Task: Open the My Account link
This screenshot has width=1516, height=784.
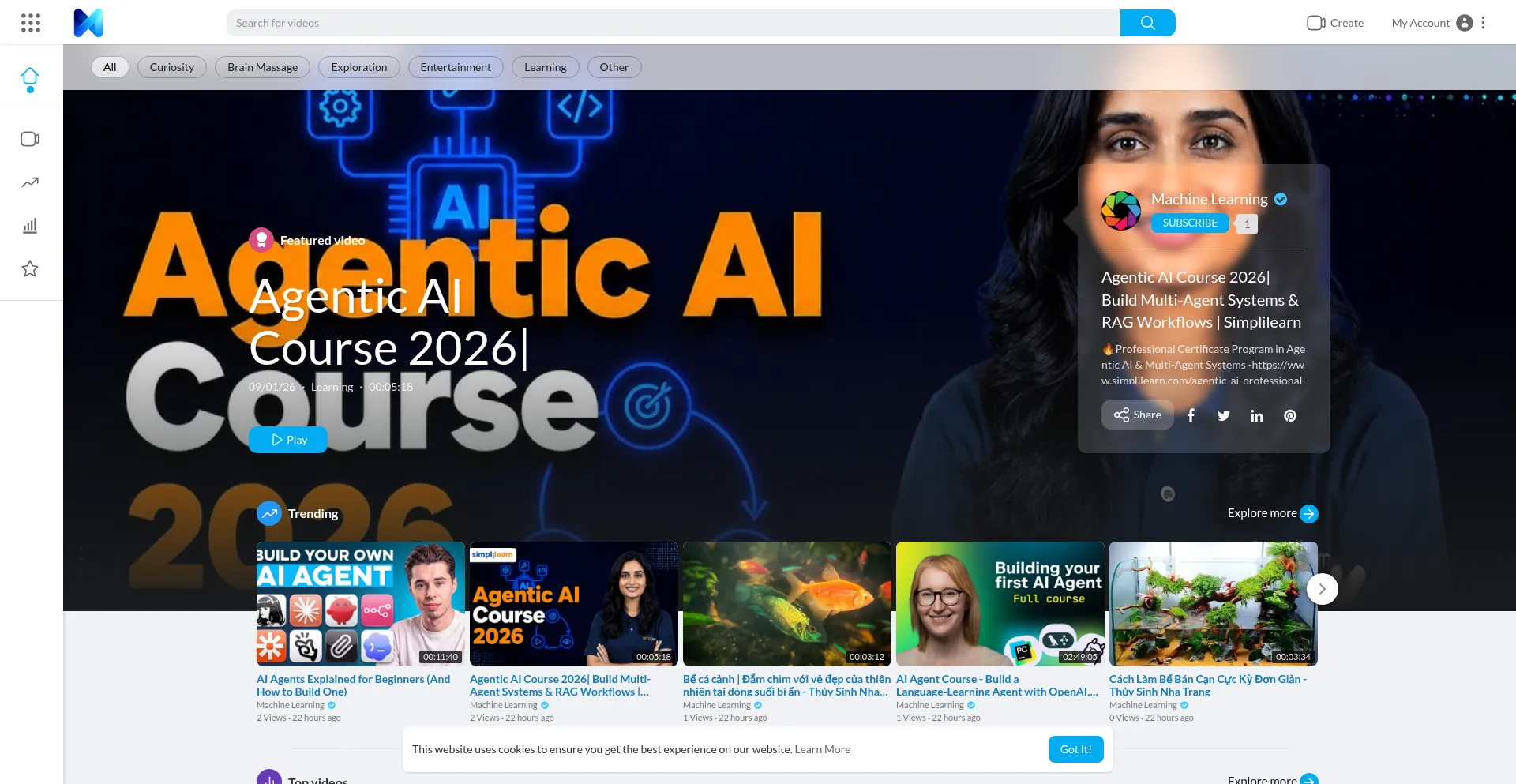Action: point(1420,23)
